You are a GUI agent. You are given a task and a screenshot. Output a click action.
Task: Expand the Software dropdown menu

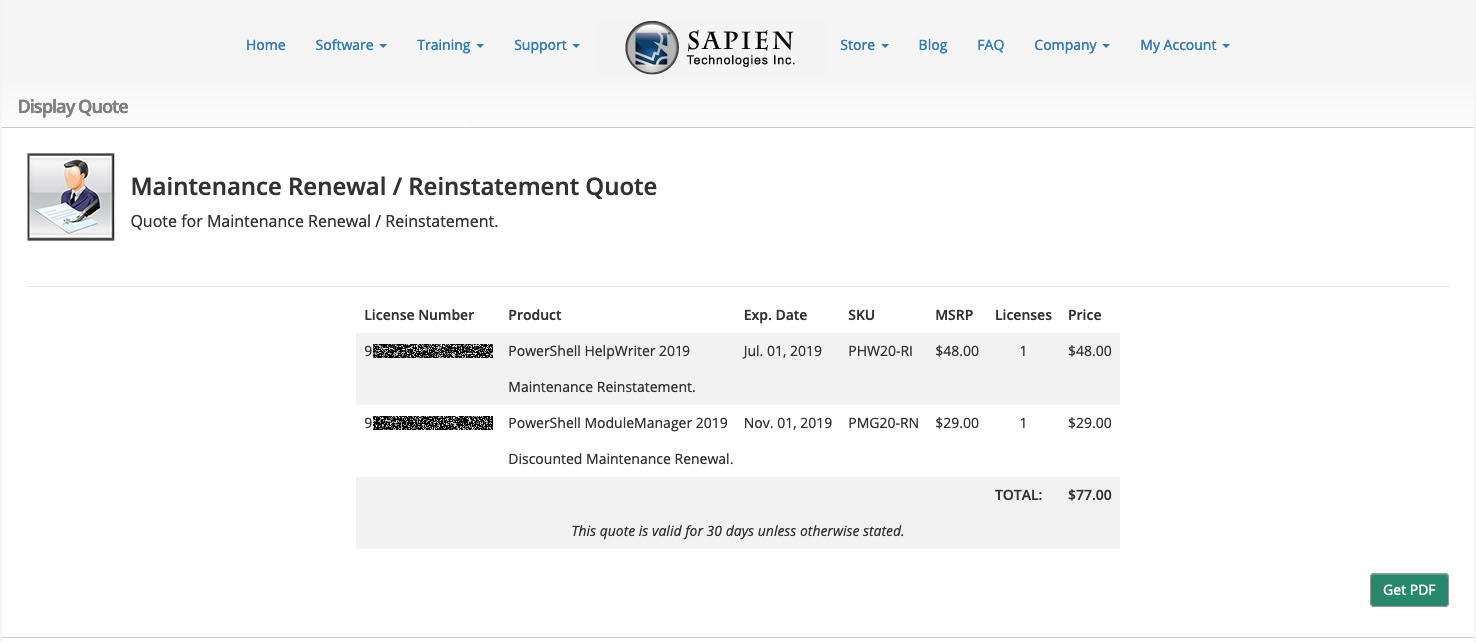[x=351, y=45]
